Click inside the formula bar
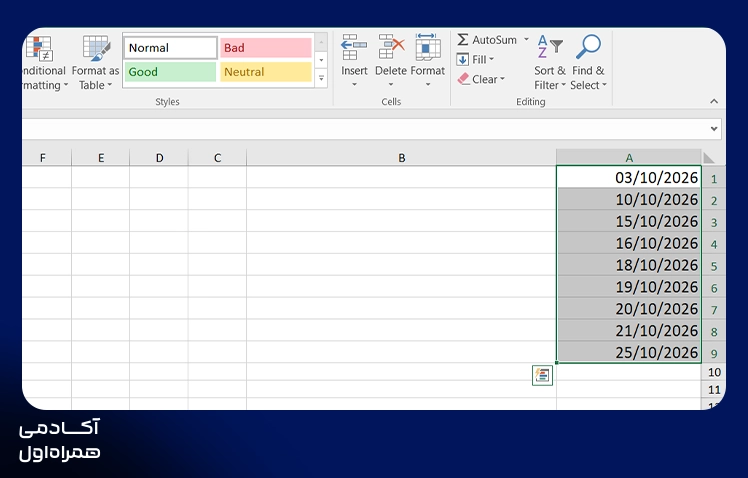 [x=365, y=129]
